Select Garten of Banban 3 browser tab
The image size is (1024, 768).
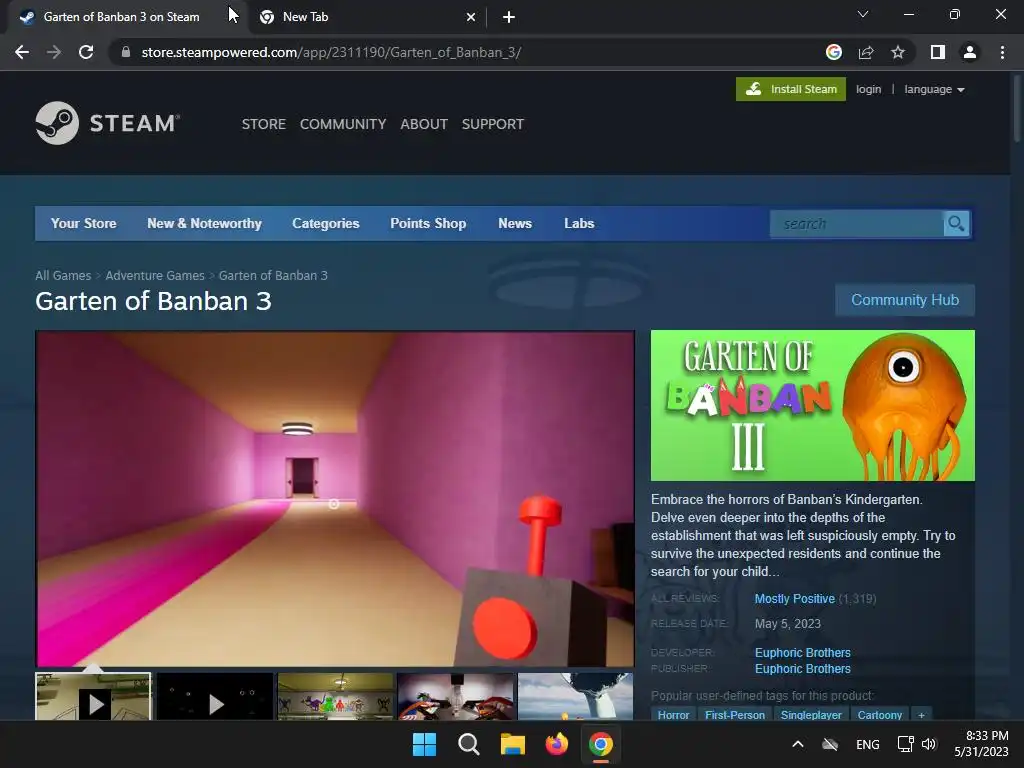pyautogui.click(x=121, y=17)
